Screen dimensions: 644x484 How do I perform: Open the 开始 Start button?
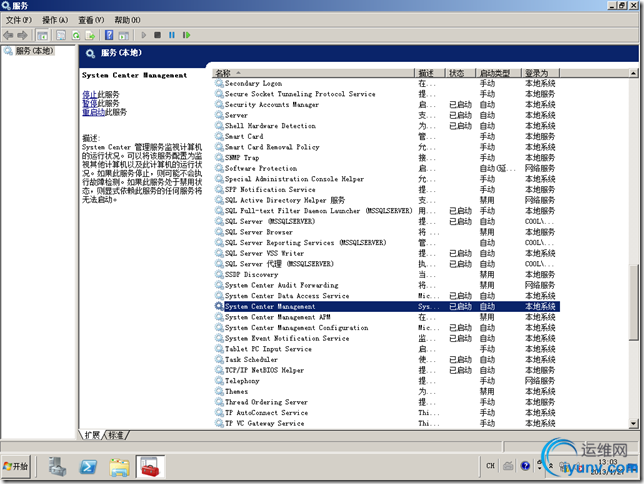tap(16, 466)
